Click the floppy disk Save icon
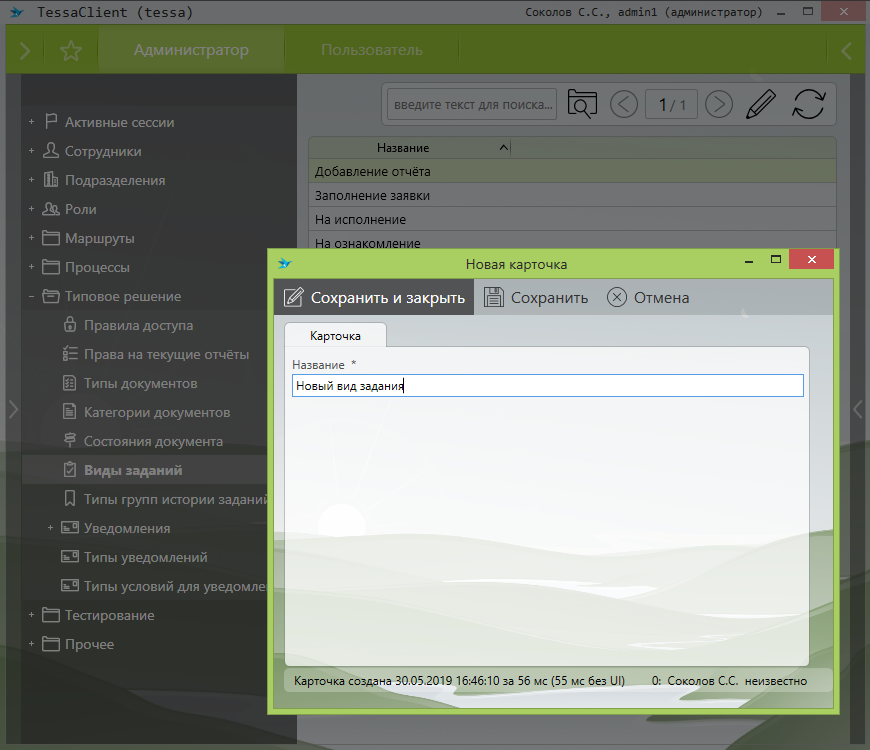870x750 pixels. tap(493, 297)
